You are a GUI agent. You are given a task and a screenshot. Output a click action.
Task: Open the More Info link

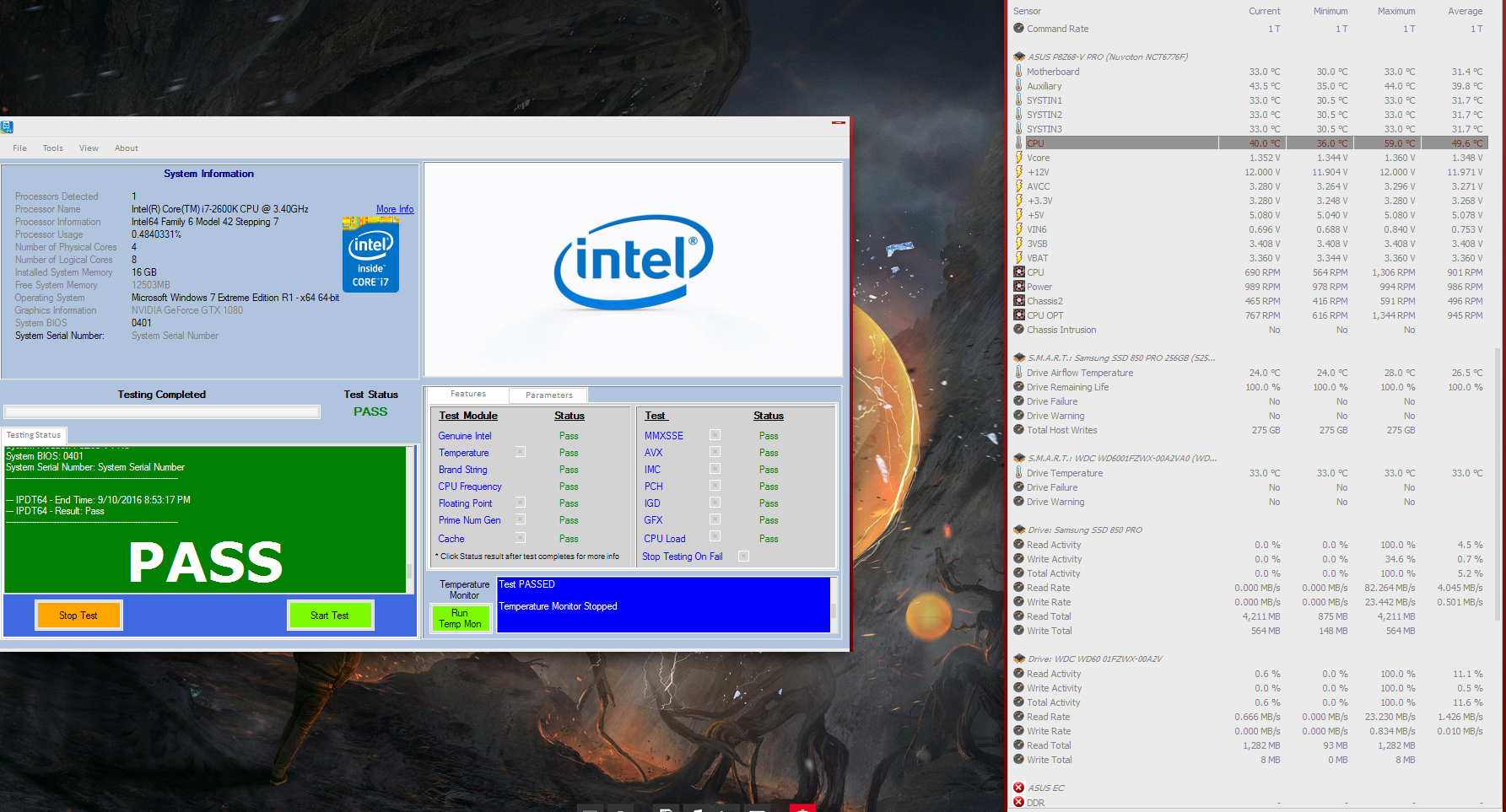395,209
